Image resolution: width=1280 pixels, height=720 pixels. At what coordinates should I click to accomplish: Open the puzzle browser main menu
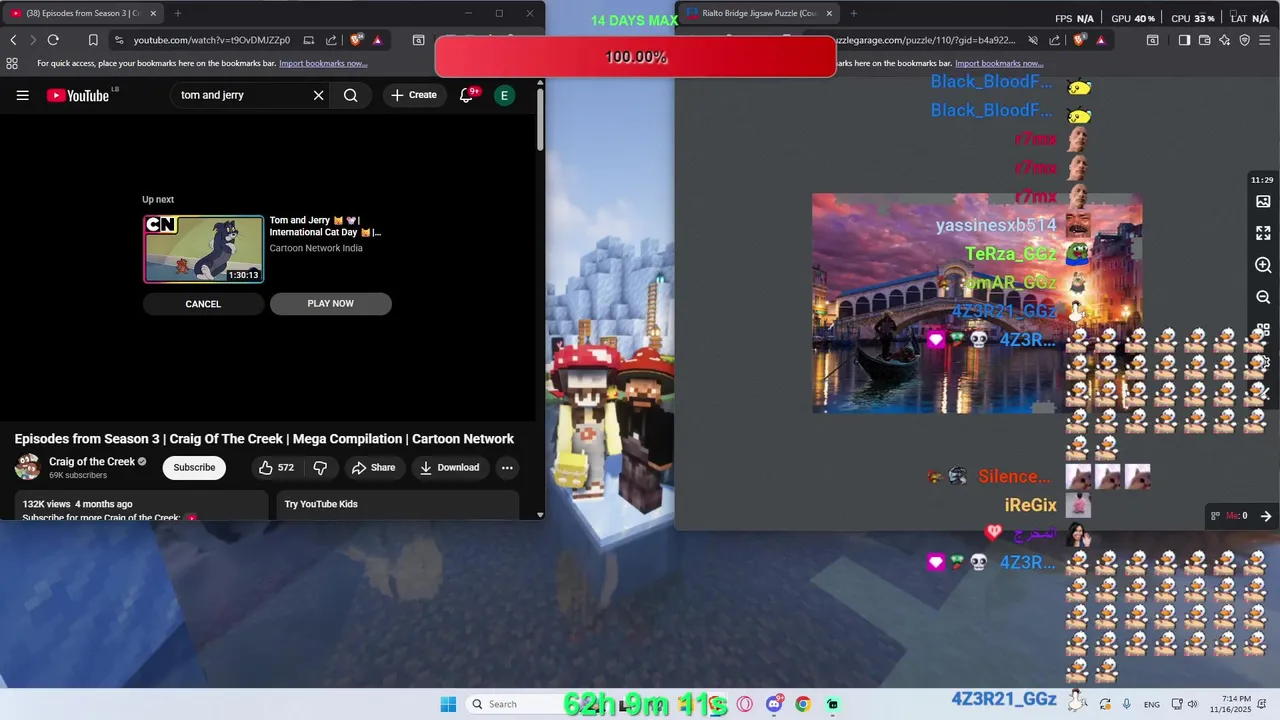pyautogui.click(x=1266, y=40)
